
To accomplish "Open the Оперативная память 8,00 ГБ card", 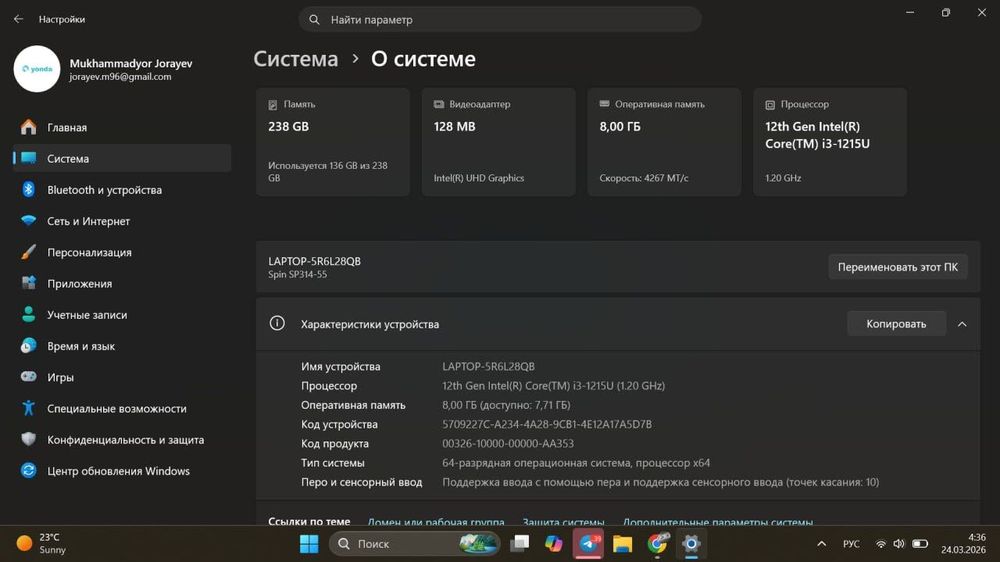I will coord(665,142).
